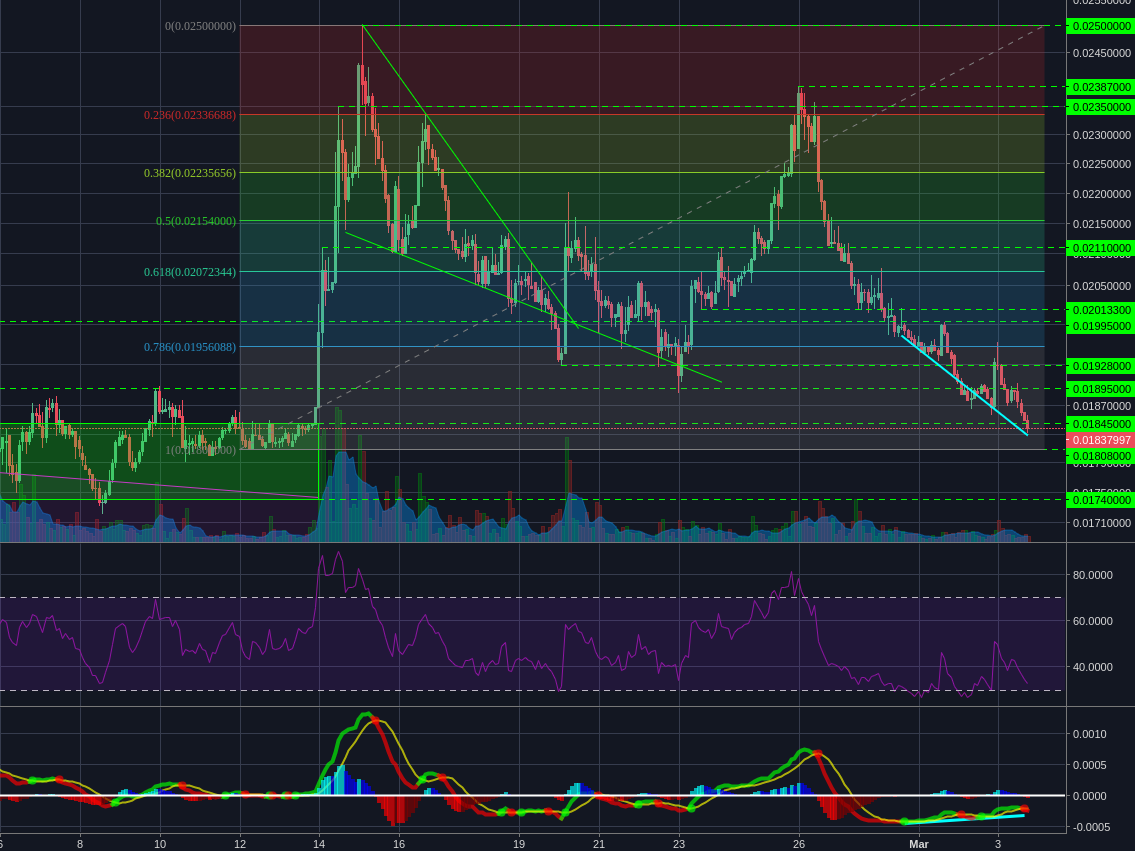Click the RSI 60.0000 scale value
The width and height of the screenshot is (1135, 851).
(x=1092, y=621)
